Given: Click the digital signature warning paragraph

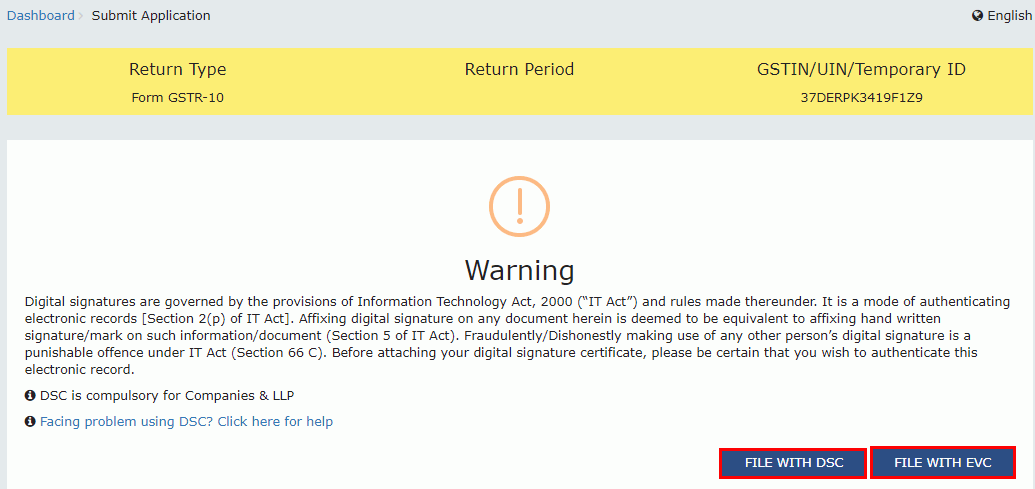Looking at the screenshot, I should click(x=517, y=327).
